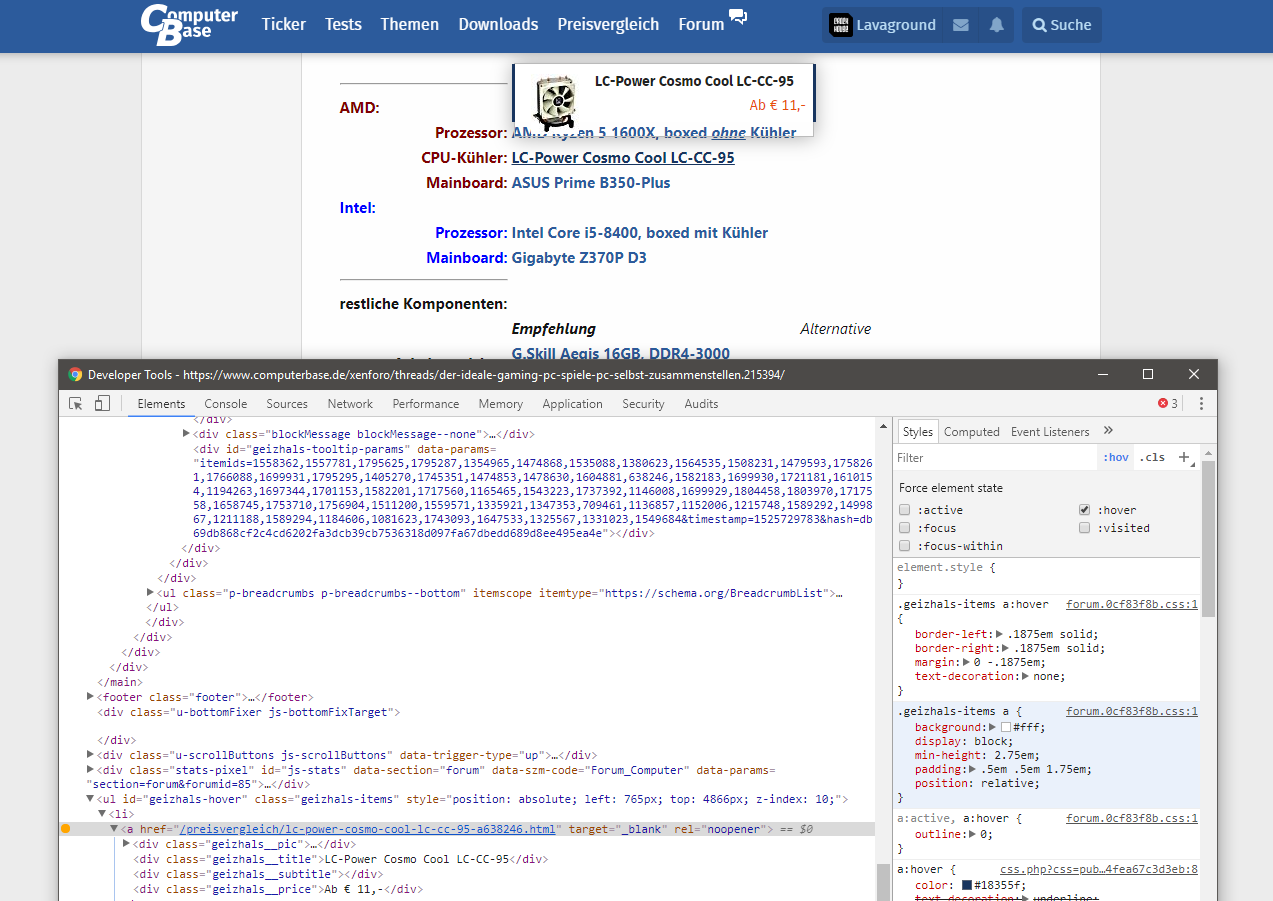Show more Styles panel tabs chevron
This screenshot has width=1273, height=901.
pos(1108,431)
